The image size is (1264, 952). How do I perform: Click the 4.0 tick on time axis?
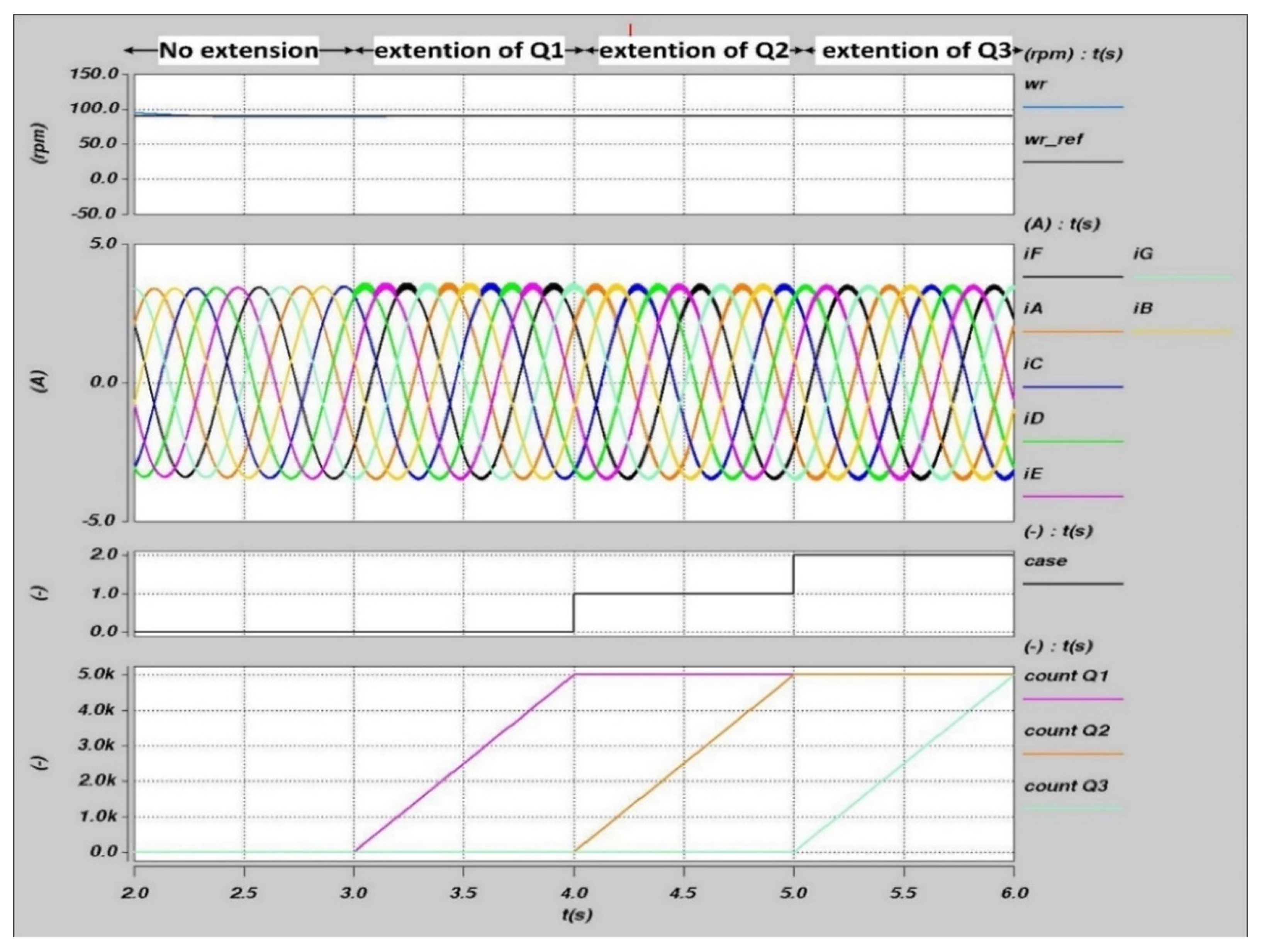tap(574, 893)
